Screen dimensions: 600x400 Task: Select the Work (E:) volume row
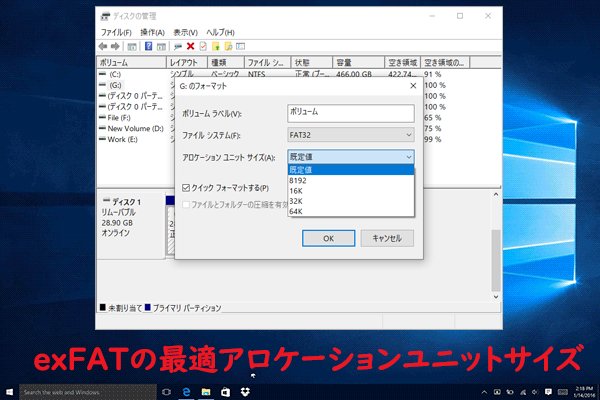coord(125,138)
